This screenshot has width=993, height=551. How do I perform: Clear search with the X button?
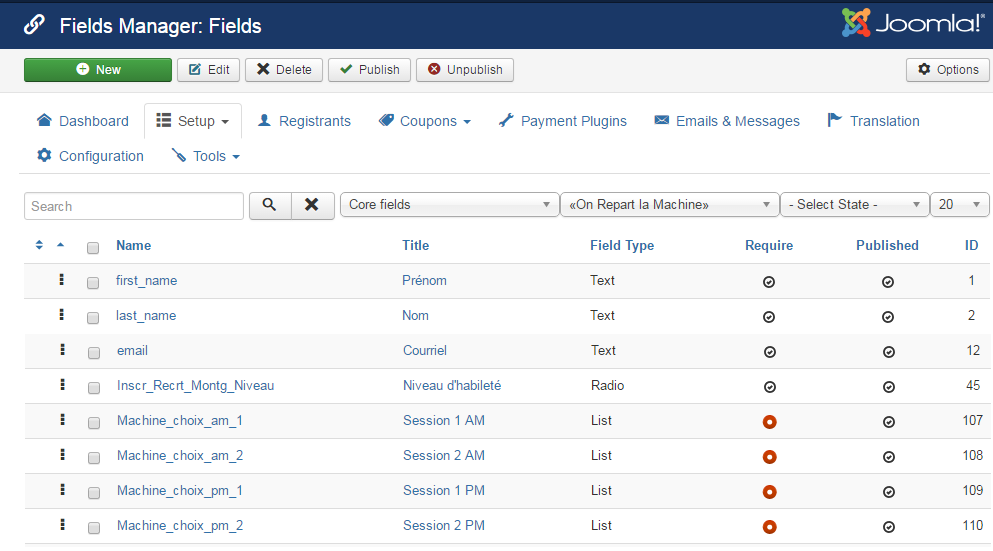312,205
